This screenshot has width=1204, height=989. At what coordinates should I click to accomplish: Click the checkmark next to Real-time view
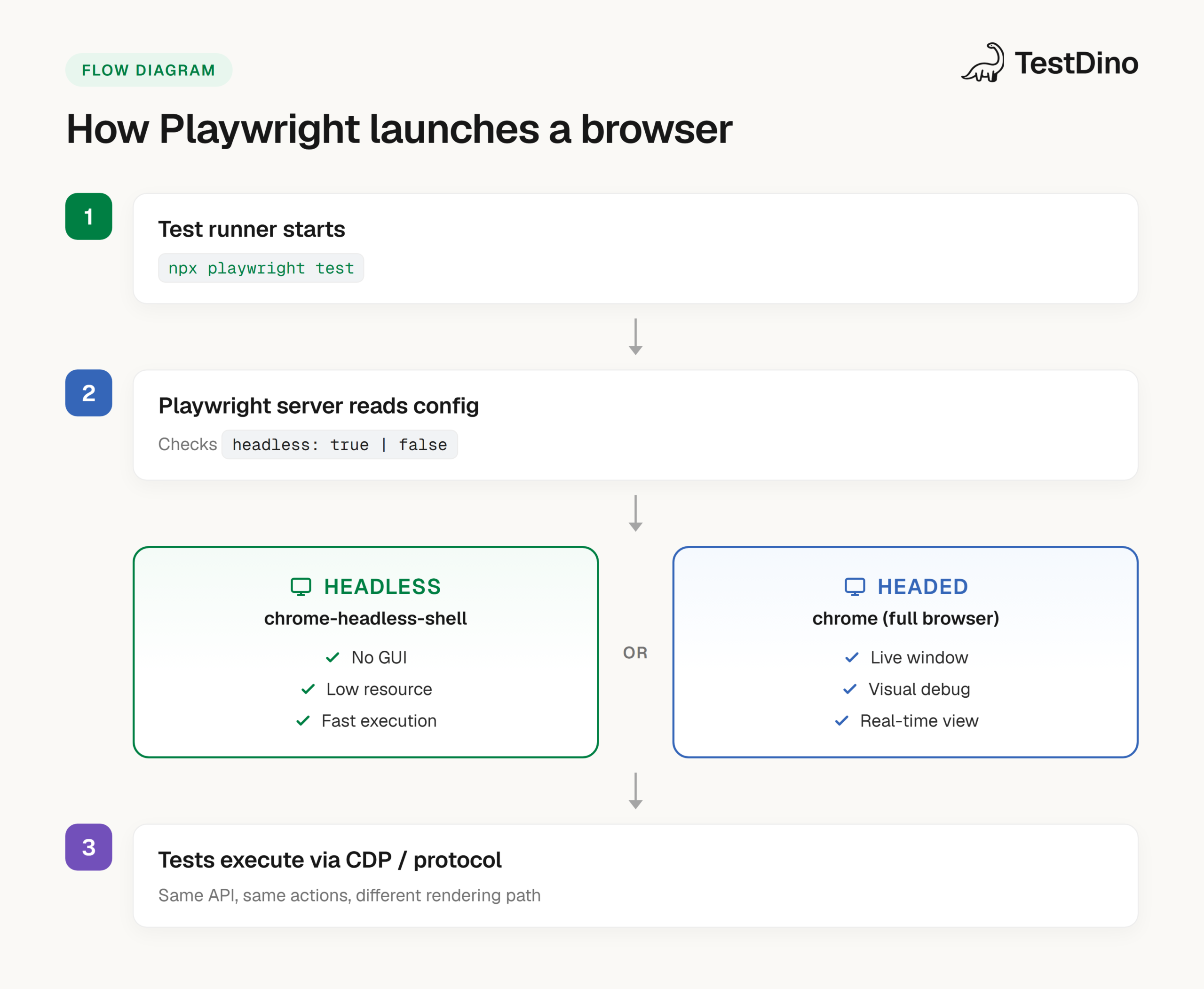(x=841, y=721)
